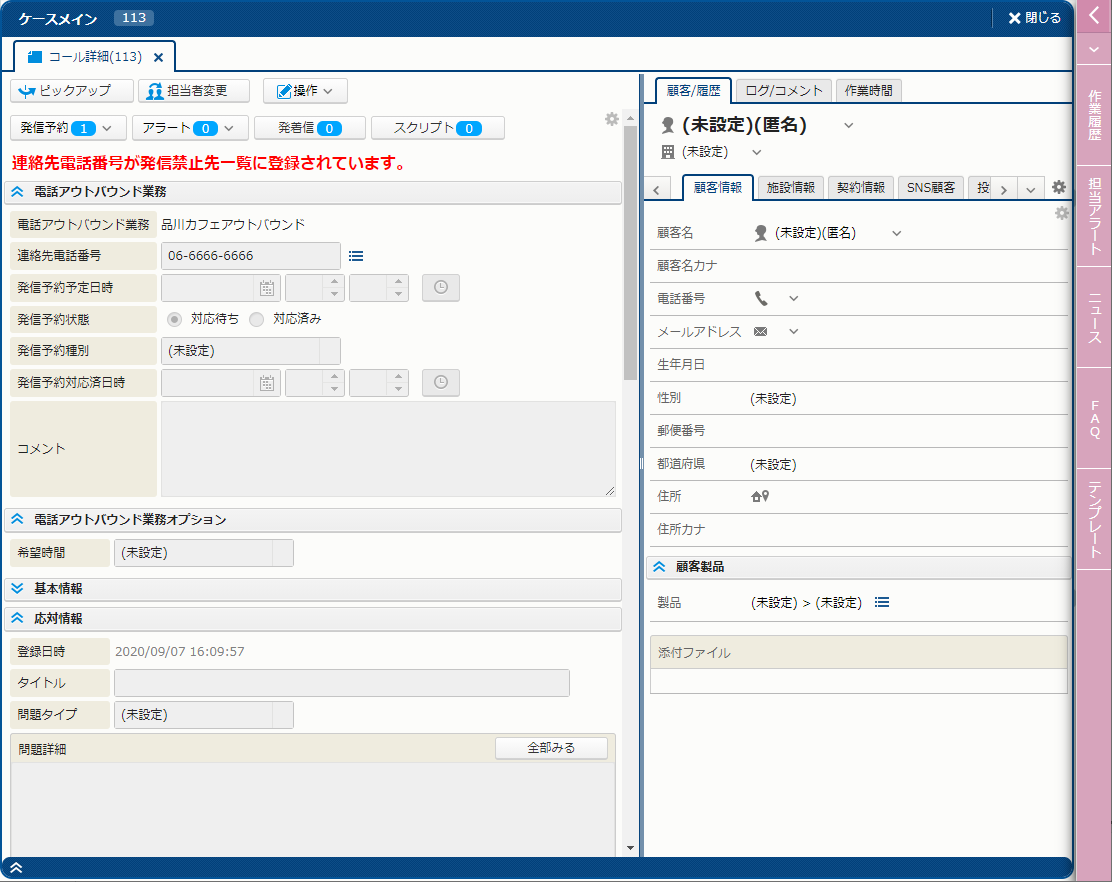Click the envelope icon in メールアドレス row
Screen dimensions: 1112x882
[x=761, y=331]
